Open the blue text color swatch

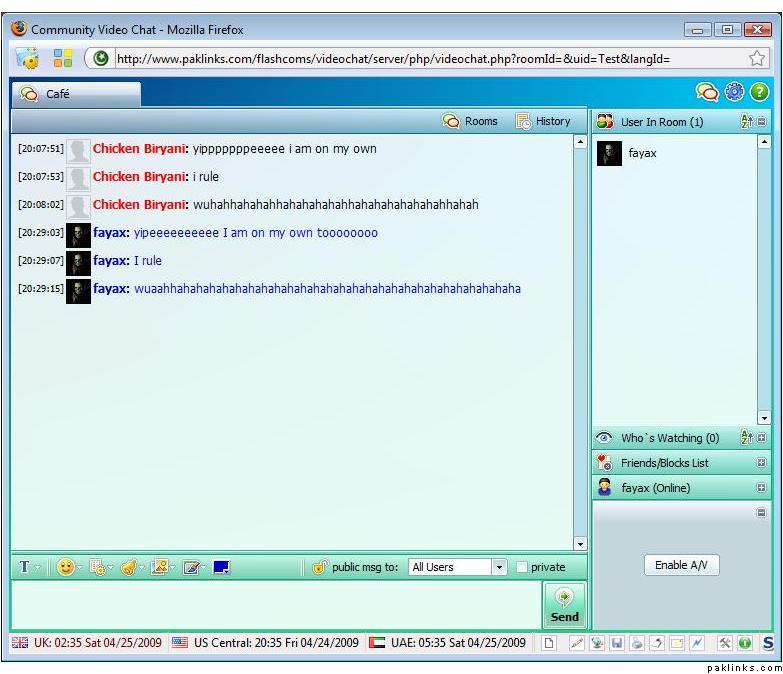pyautogui.click(x=221, y=567)
